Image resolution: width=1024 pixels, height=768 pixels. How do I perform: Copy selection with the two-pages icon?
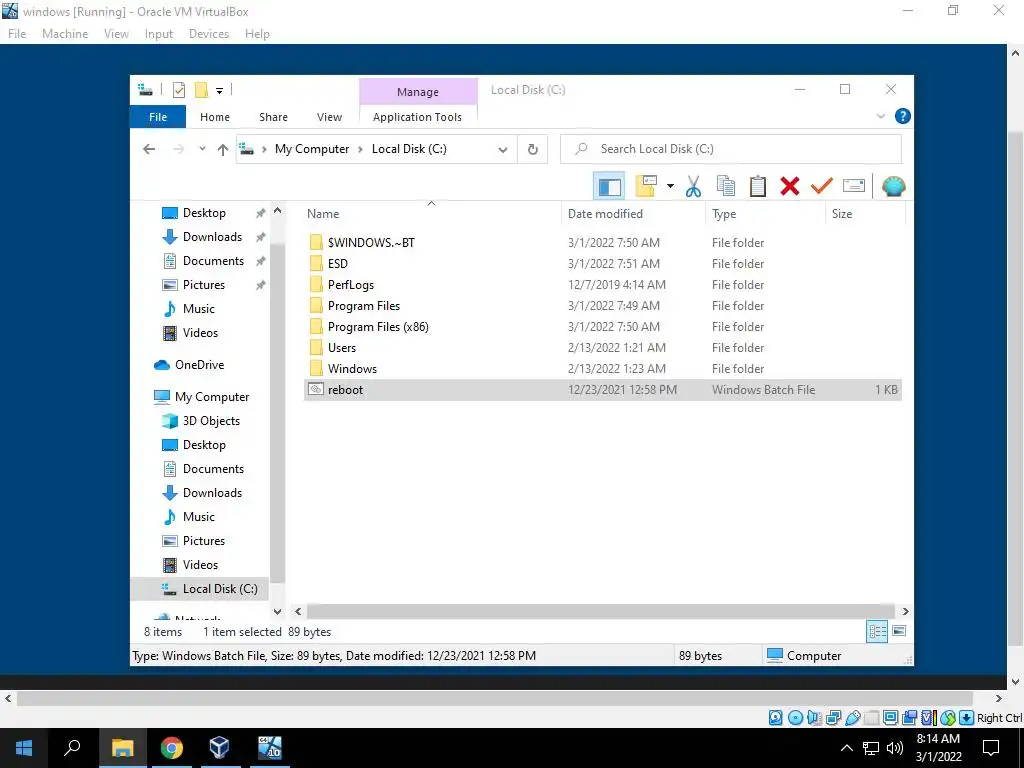point(726,186)
